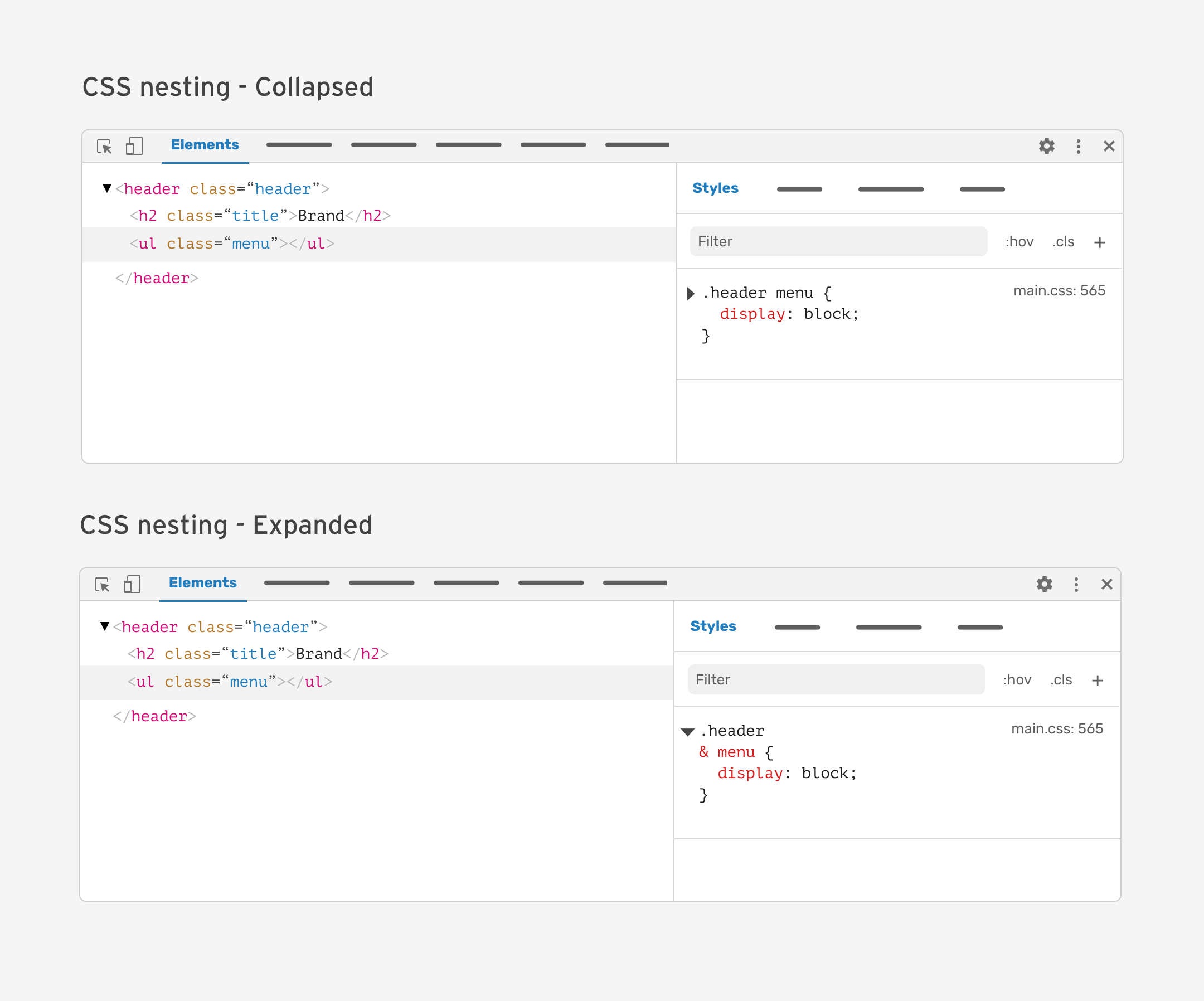Click the Filter field in the Expanded Styles pane
The width and height of the screenshot is (1204, 1001).
pyautogui.click(x=836, y=680)
